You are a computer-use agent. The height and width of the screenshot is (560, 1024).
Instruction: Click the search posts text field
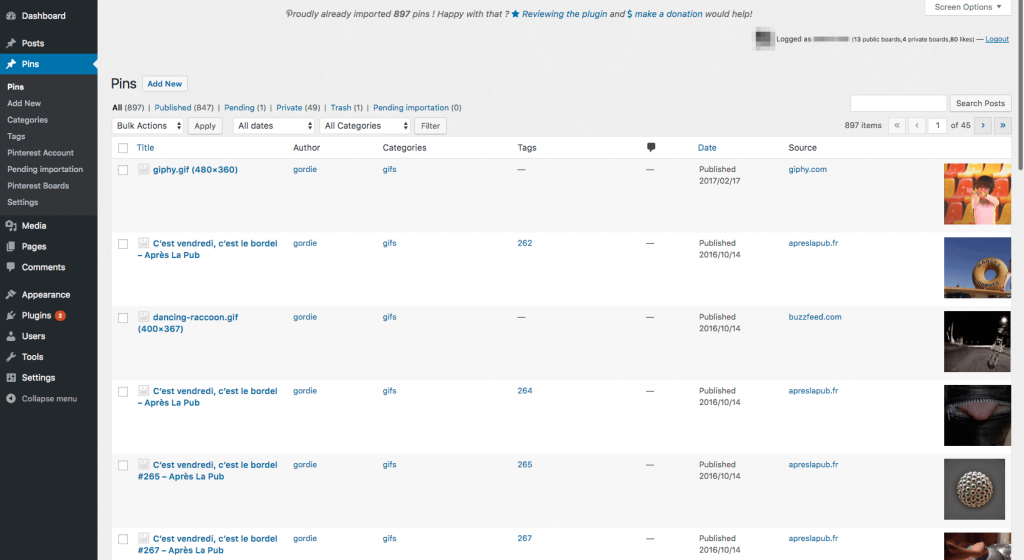[897, 103]
